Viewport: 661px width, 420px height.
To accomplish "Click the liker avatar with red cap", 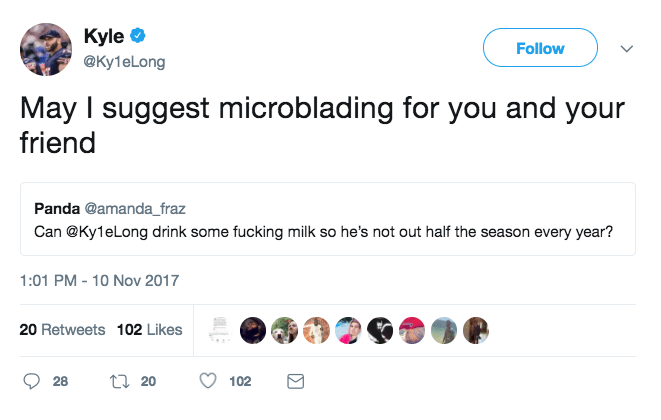I will pos(413,329).
